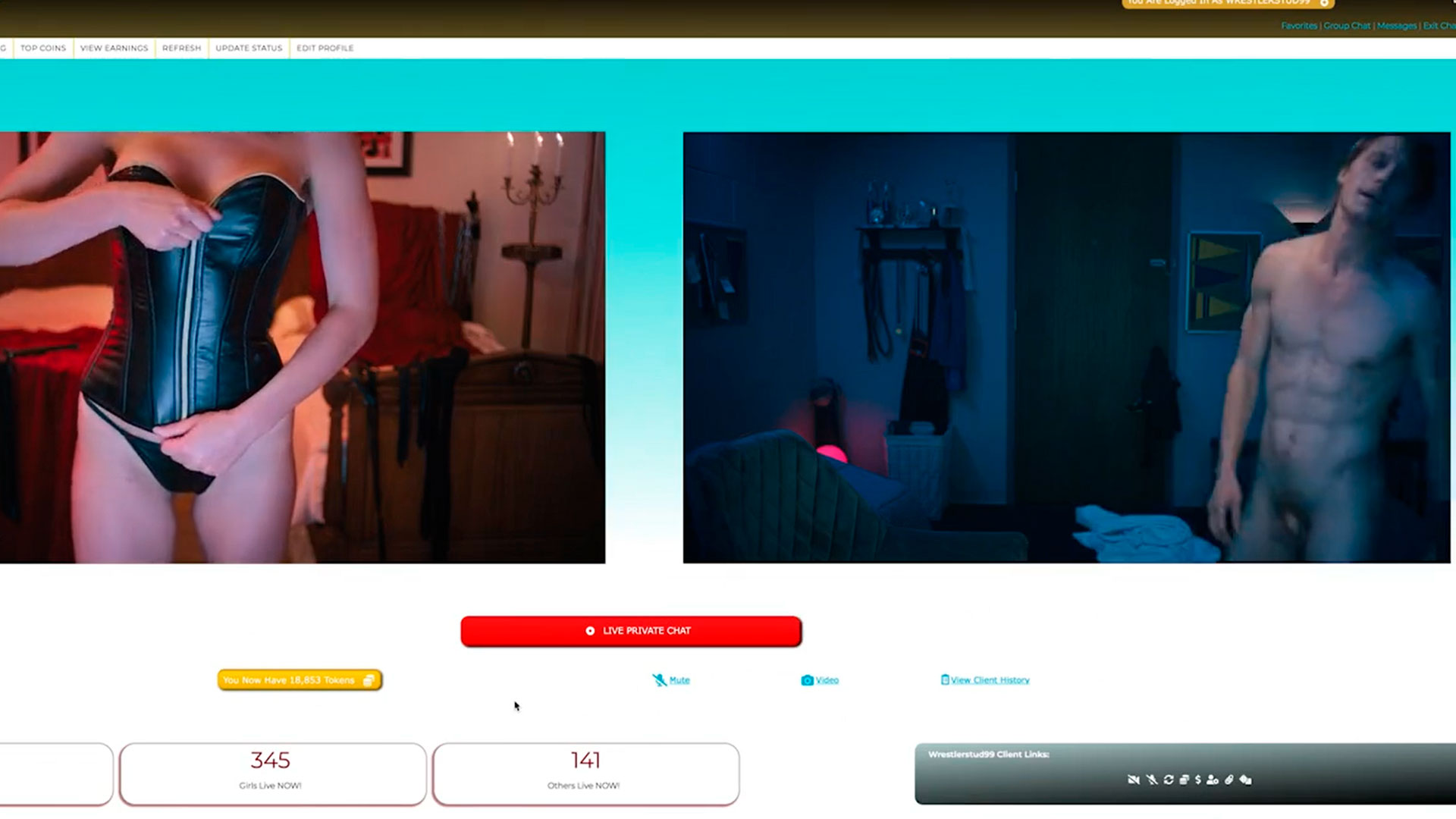Click the stacked coins icon in Client Links

coord(1185,780)
